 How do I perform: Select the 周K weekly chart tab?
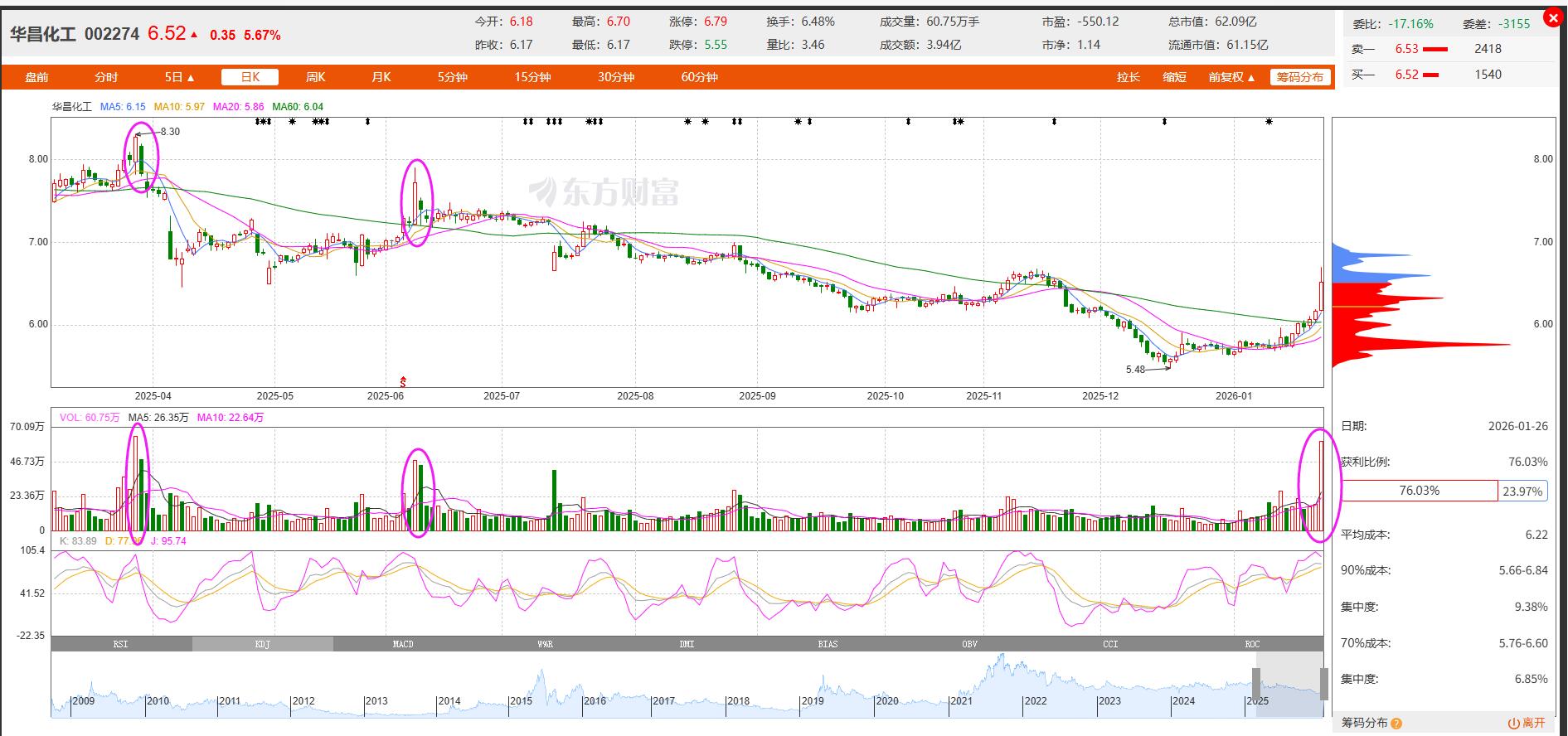click(x=315, y=77)
